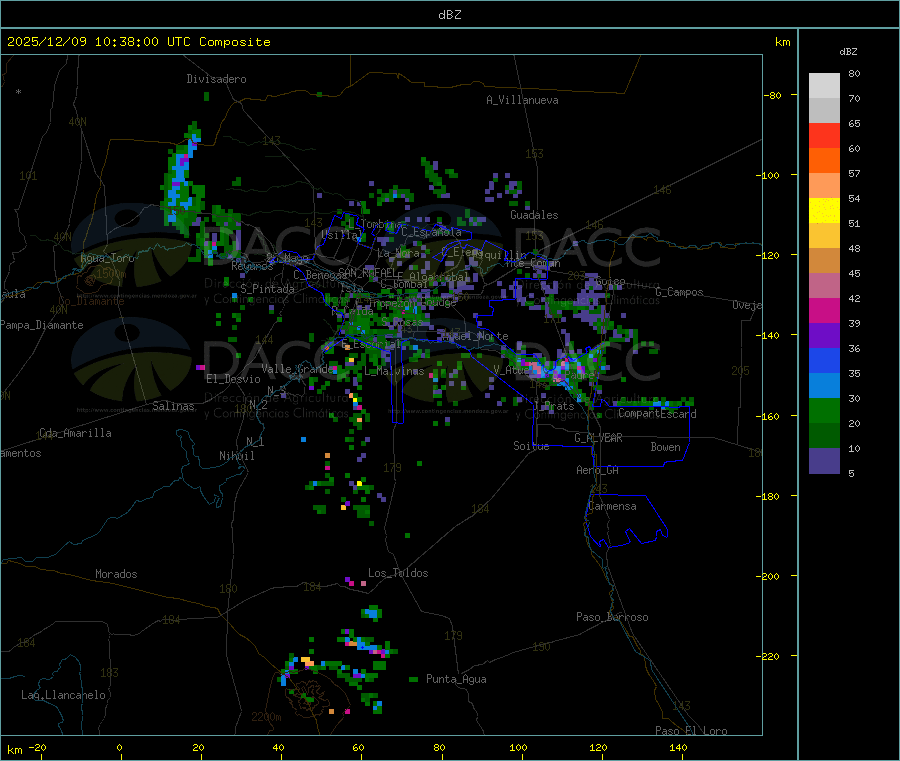
Task: Click the Agua_Toro label on map
Action: point(107,258)
